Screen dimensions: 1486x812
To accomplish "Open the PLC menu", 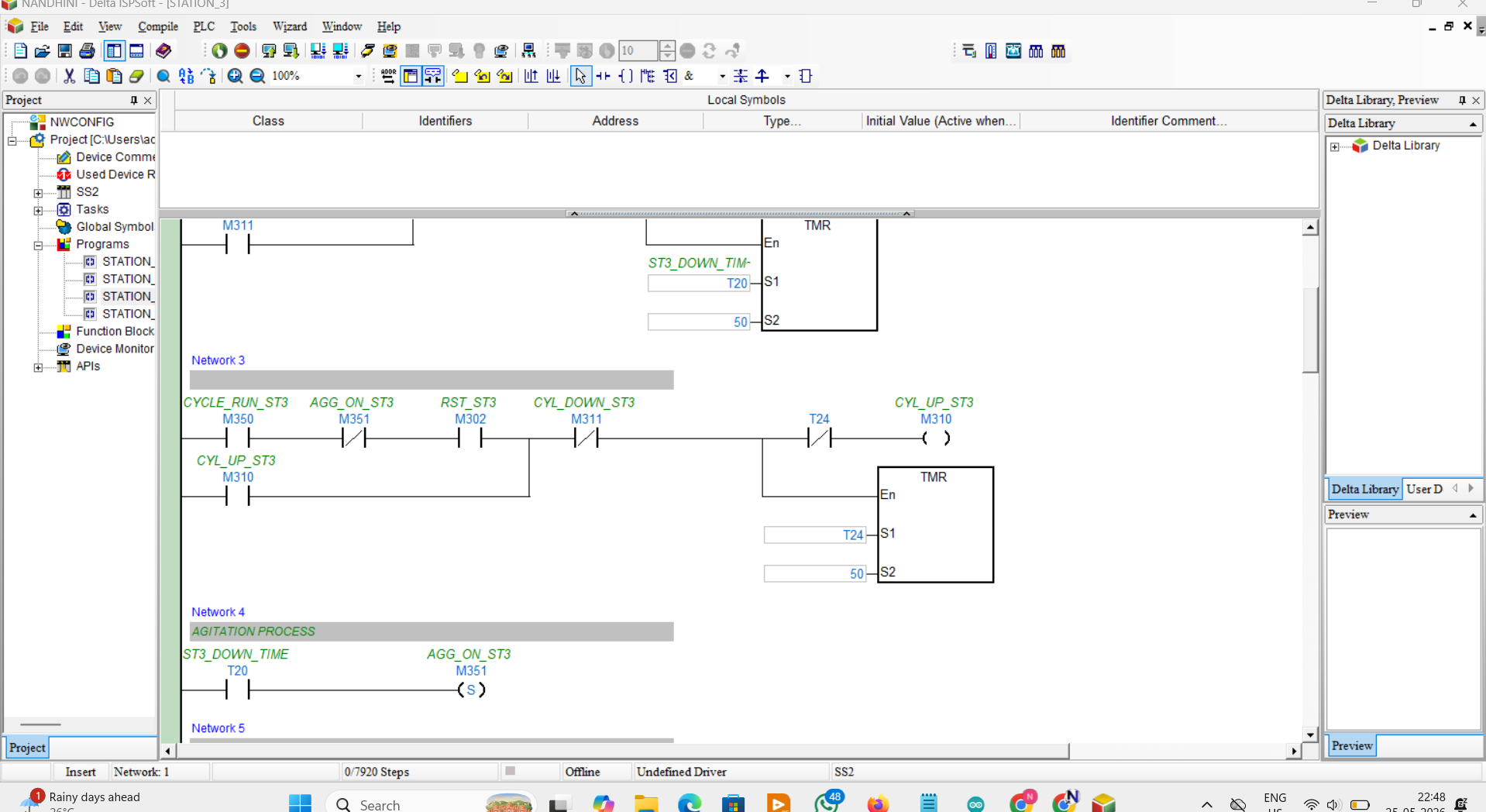I will (x=204, y=26).
